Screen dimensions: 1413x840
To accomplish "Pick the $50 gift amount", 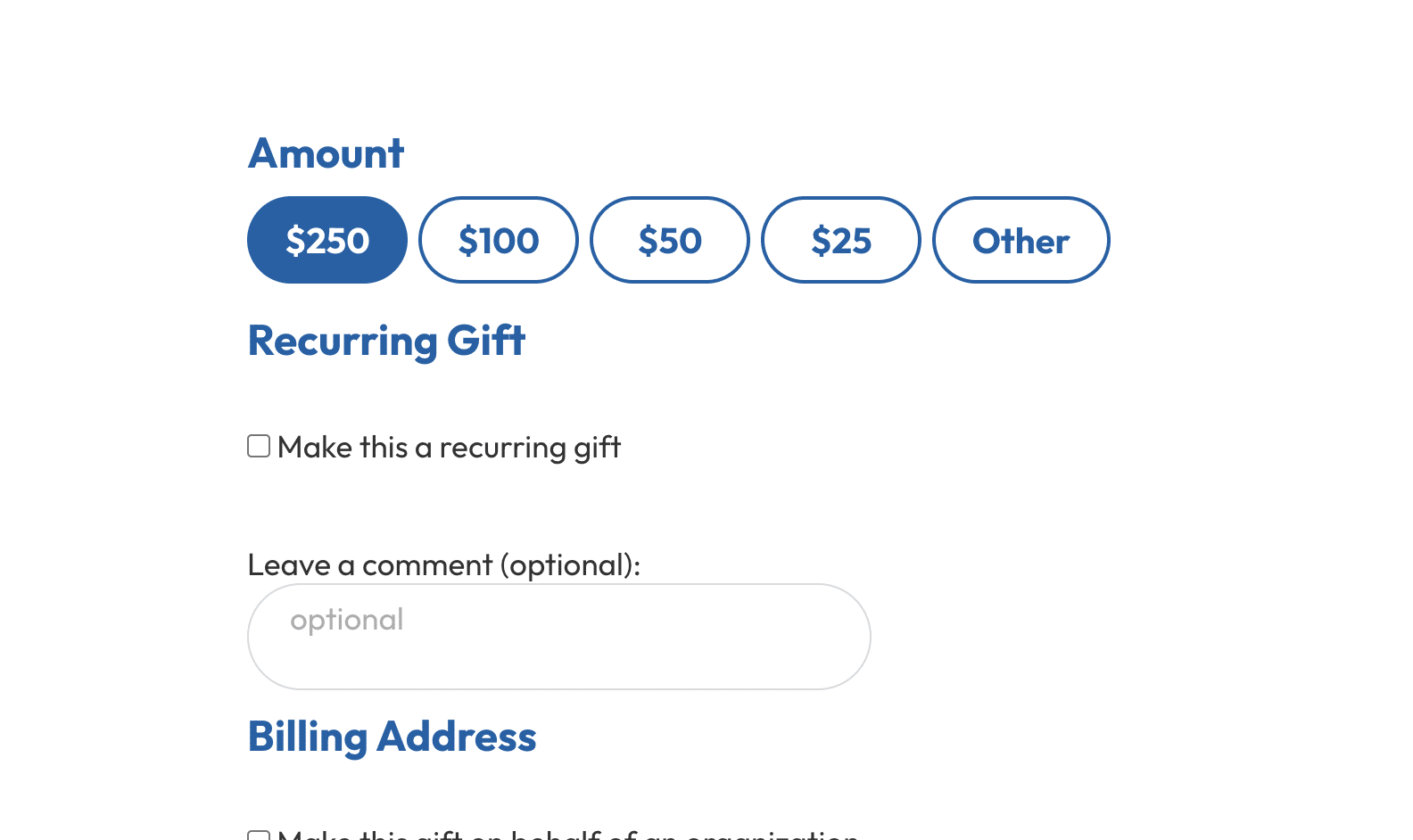I will click(x=670, y=240).
